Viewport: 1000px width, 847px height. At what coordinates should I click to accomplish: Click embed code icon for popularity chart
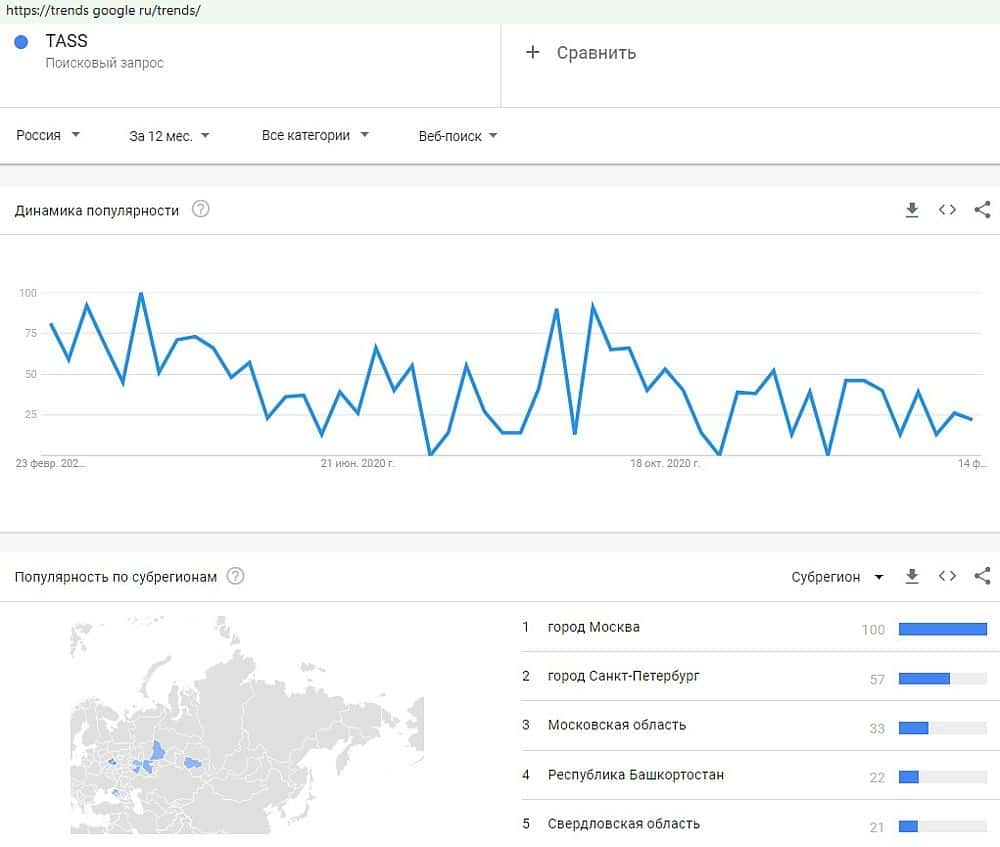click(x=947, y=210)
